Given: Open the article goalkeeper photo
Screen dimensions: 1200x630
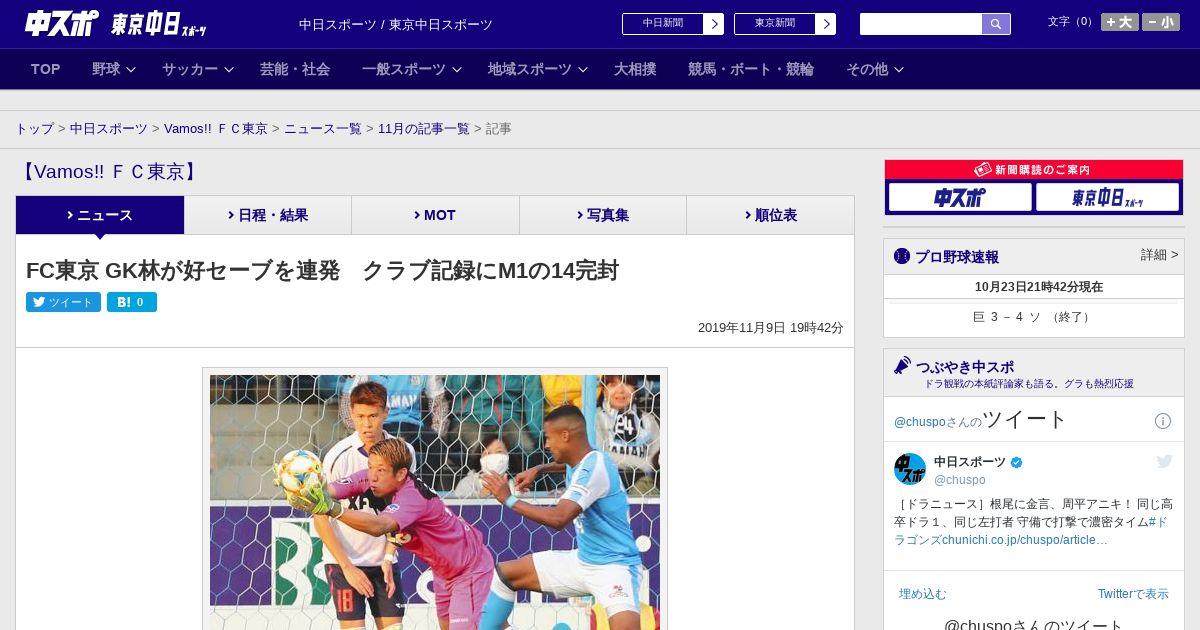Looking at the screenshot, I should pyautogui.click(x=435, y=502).
